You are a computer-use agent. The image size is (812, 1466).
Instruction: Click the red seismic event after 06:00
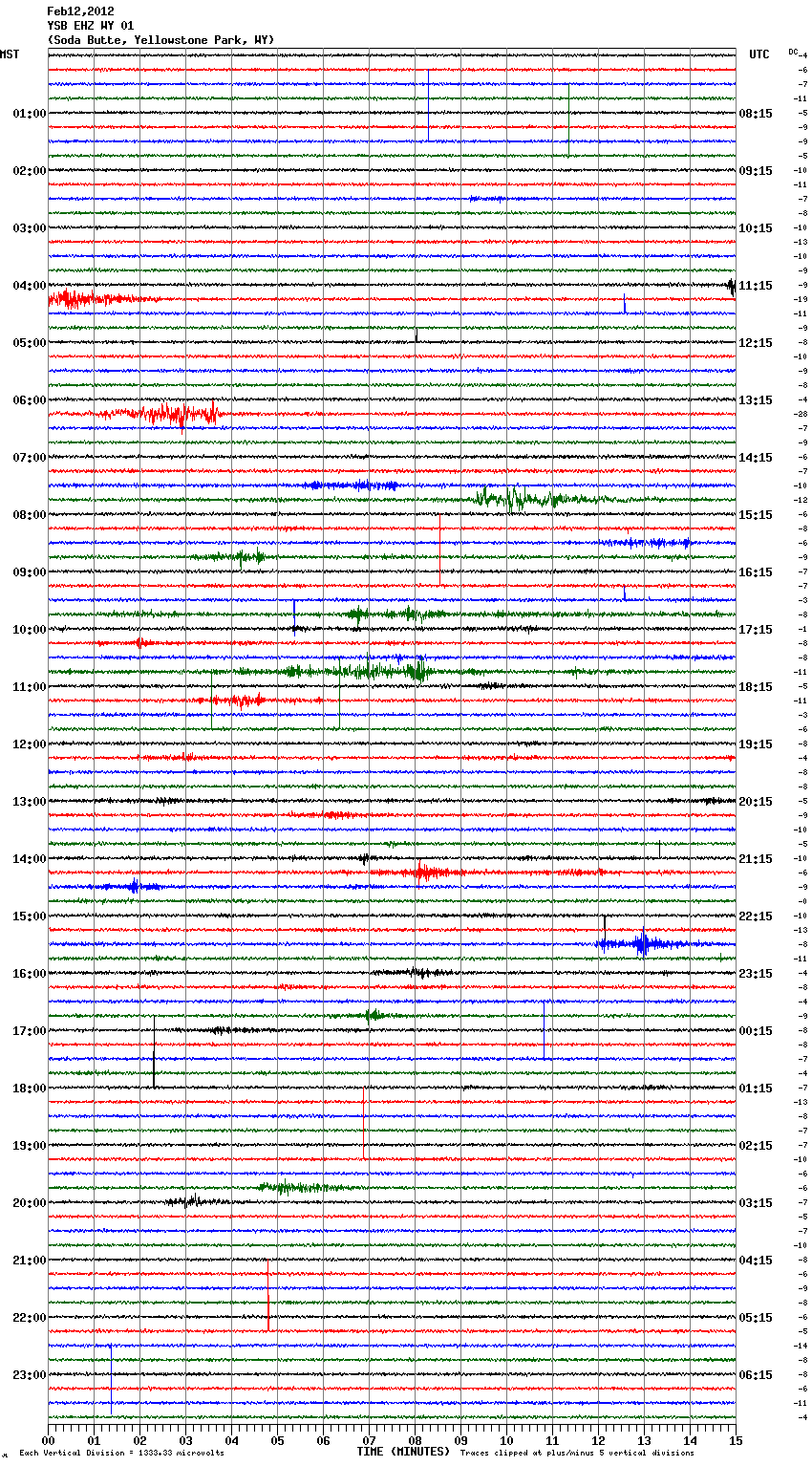(x=162, y=414)
